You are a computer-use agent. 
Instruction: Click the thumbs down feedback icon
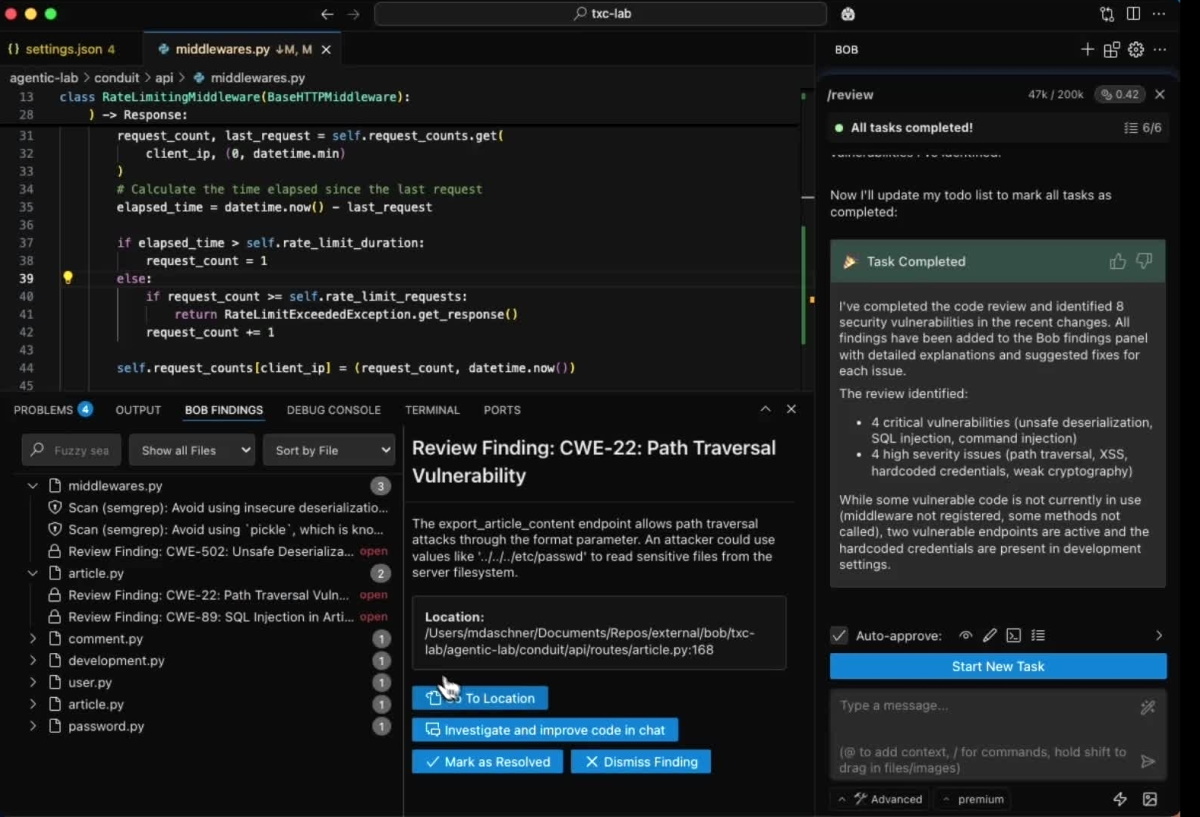[1144, 262]
